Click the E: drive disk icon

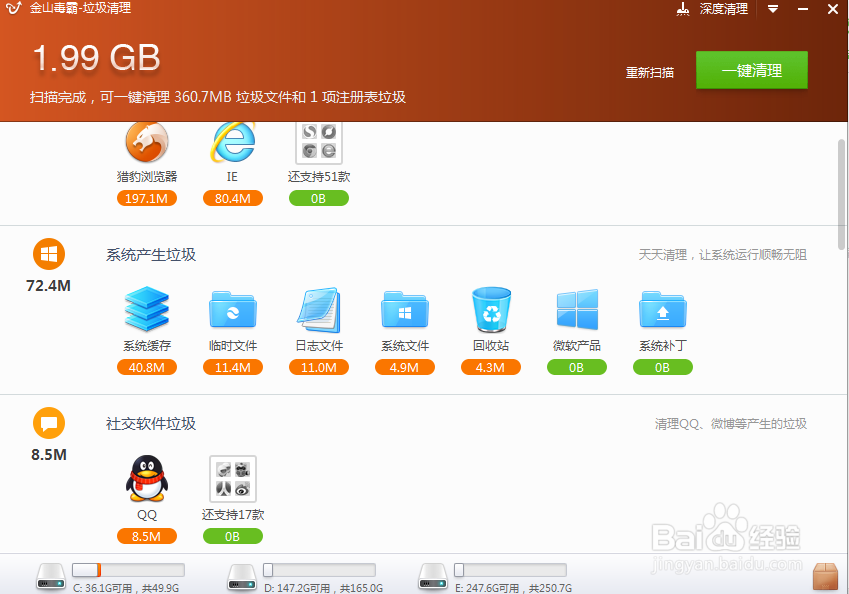433,576
